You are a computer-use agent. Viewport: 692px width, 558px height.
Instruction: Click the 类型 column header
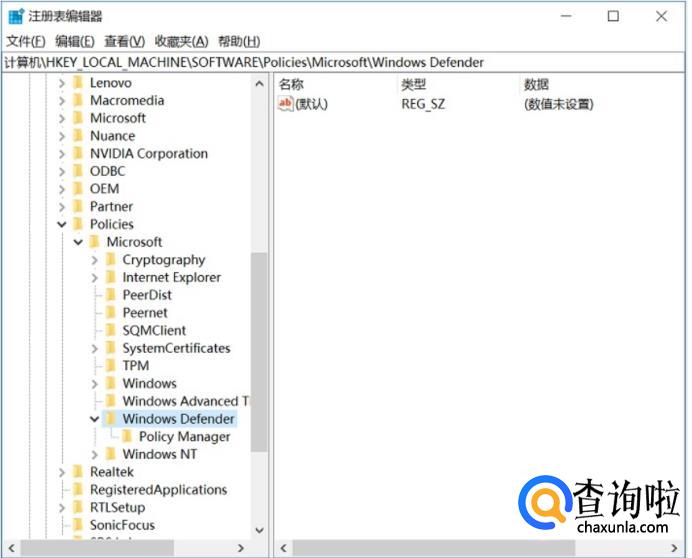point(414,84)
